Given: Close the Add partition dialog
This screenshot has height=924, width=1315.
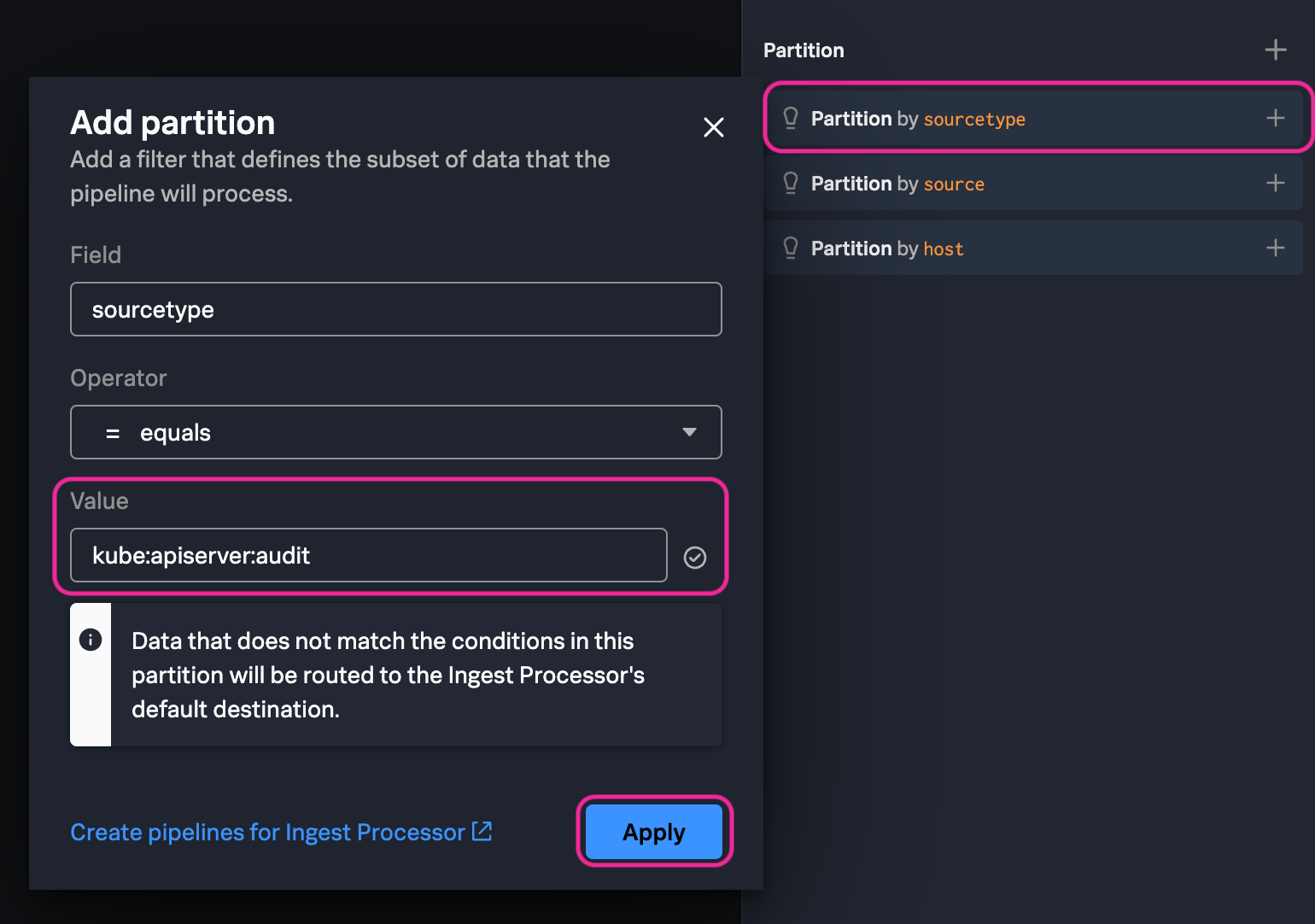Looking at the screenshot, I should [x=714, y=126].
